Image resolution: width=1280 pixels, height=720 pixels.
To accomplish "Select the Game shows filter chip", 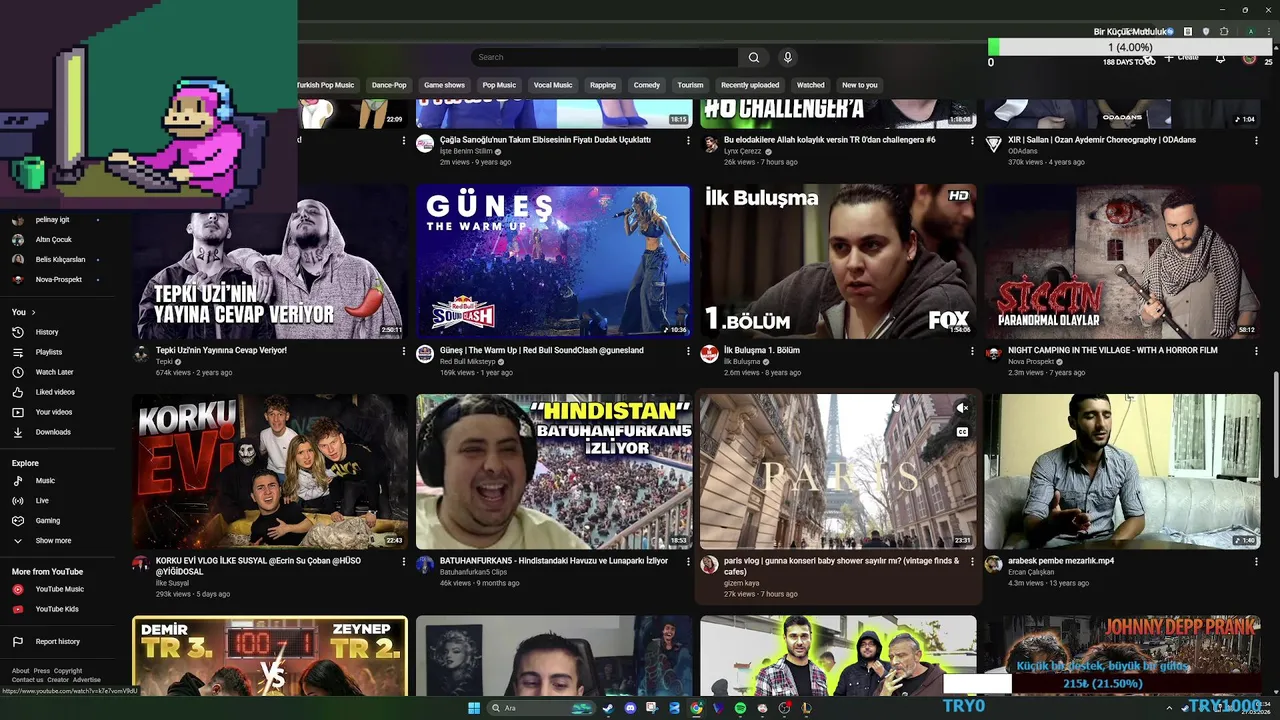I will (444, 85).
